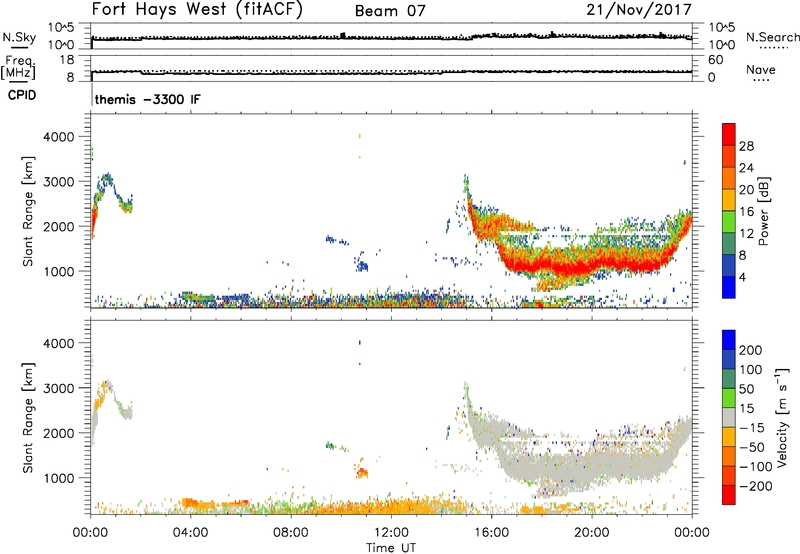Click the 'Nave' legend label
This screenshot has height=554, width=800.
coord(761,69)
